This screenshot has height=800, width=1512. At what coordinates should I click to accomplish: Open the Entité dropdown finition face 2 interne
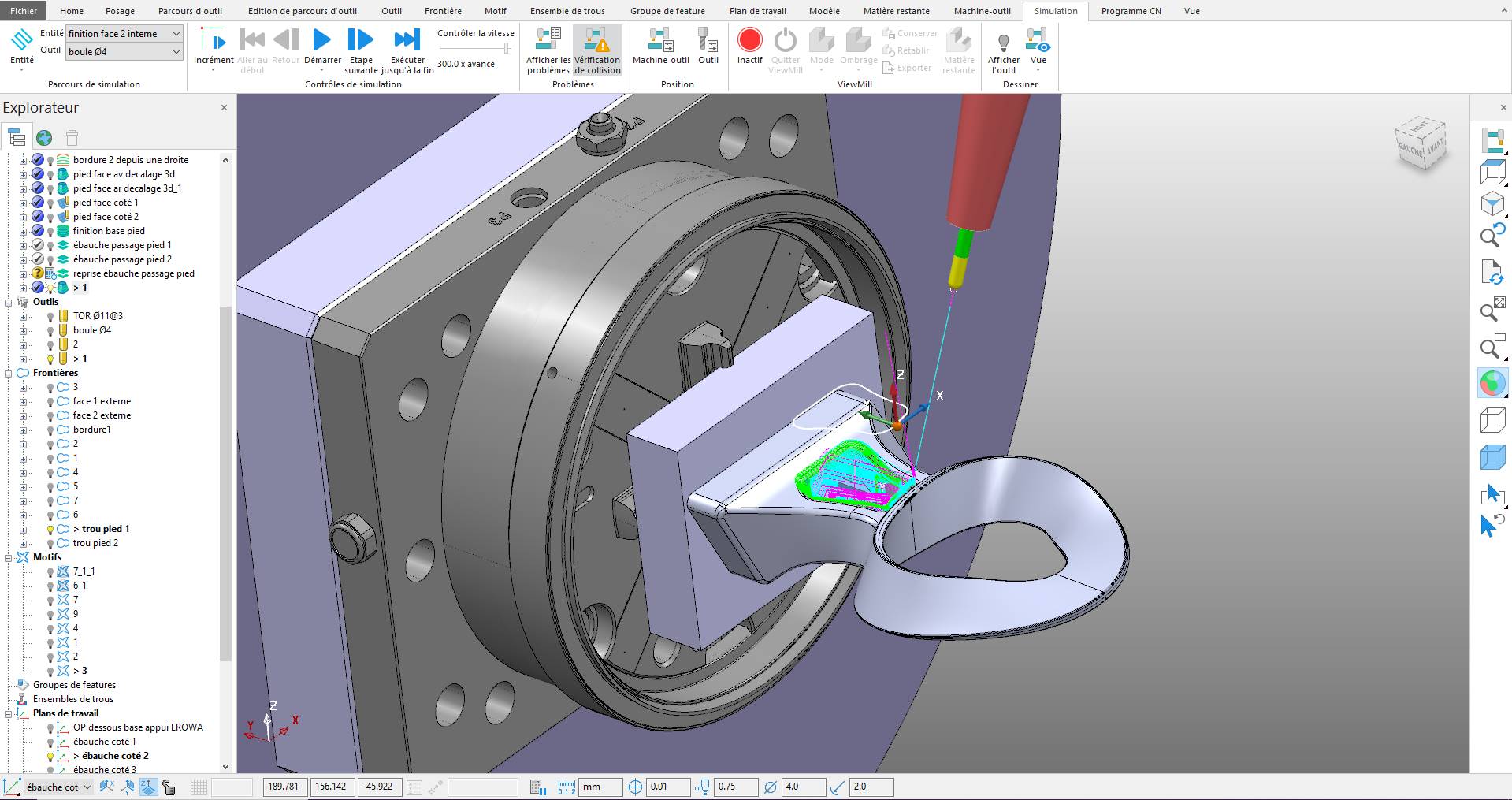pyautogui.click(x=124, y=34)
